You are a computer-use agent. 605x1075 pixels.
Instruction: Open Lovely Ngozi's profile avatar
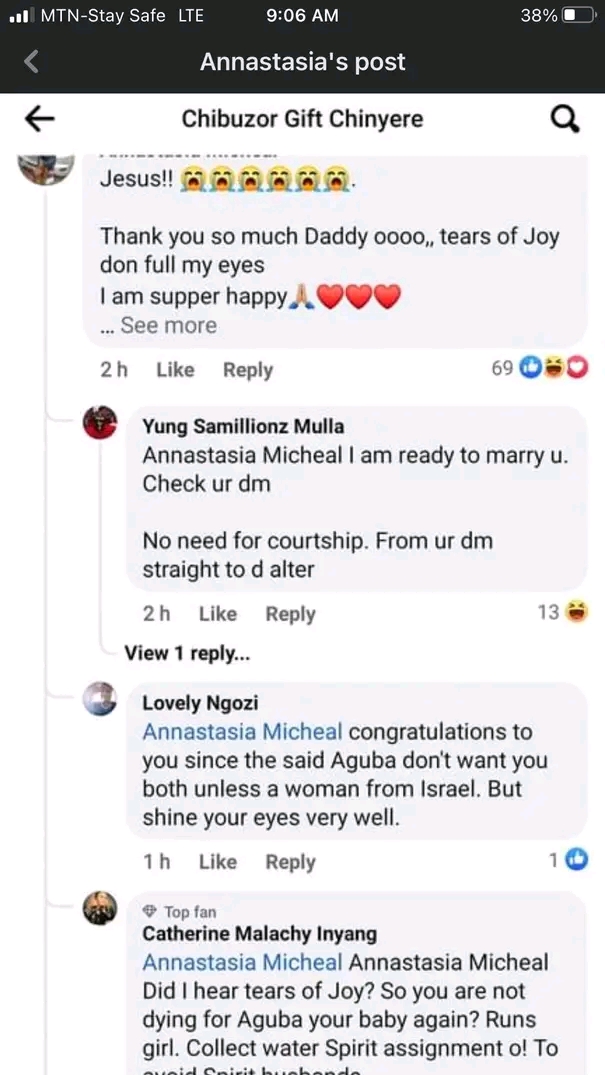(x=100, y=699)
